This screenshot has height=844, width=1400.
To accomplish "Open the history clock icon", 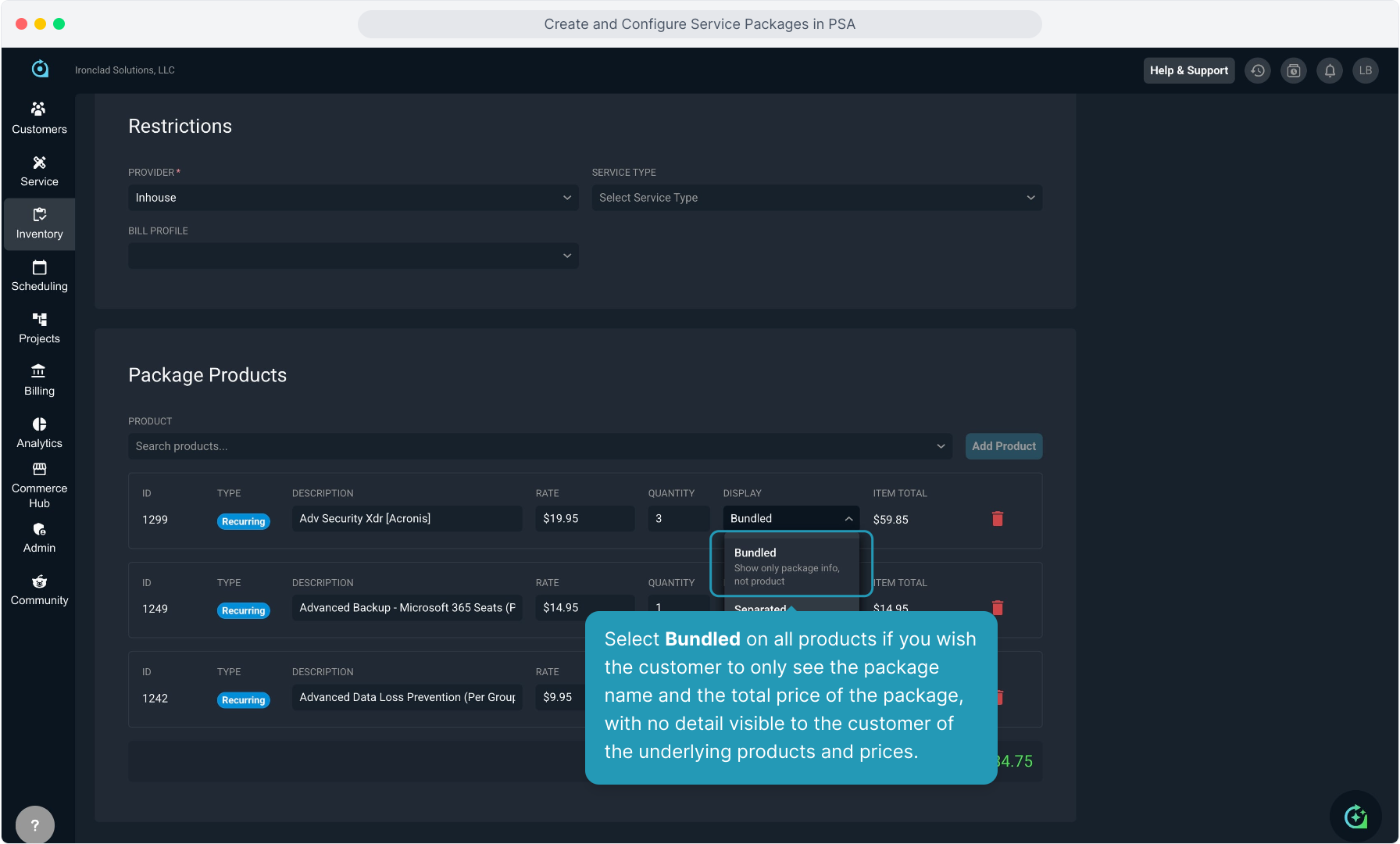I will tap(1258, 70).
